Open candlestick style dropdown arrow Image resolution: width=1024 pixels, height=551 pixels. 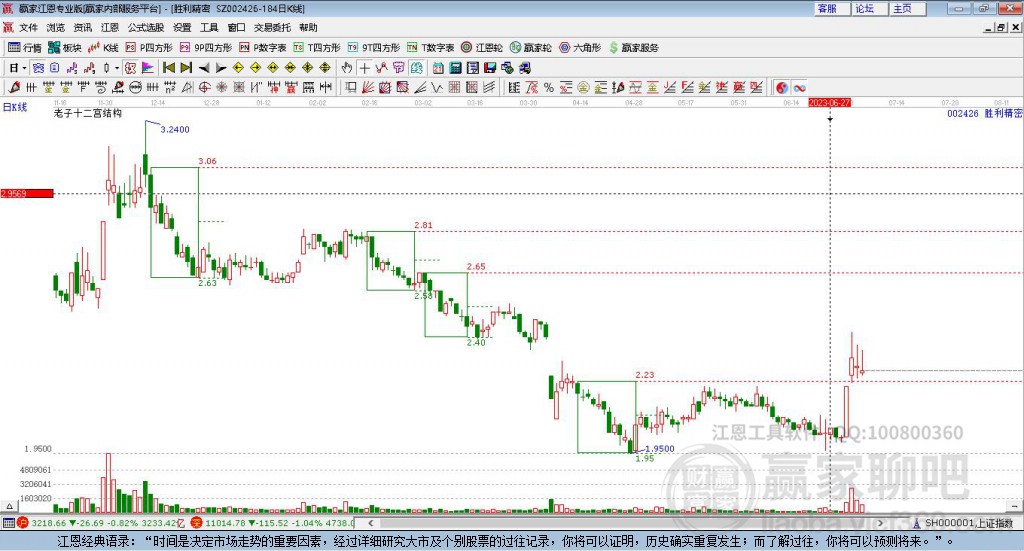117,68
